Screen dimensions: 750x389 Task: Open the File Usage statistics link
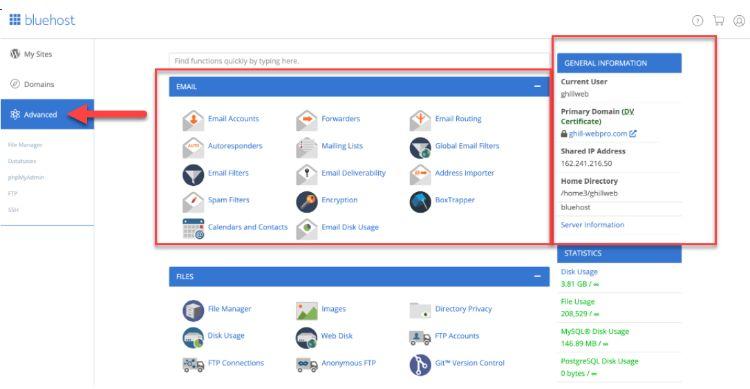578,302
